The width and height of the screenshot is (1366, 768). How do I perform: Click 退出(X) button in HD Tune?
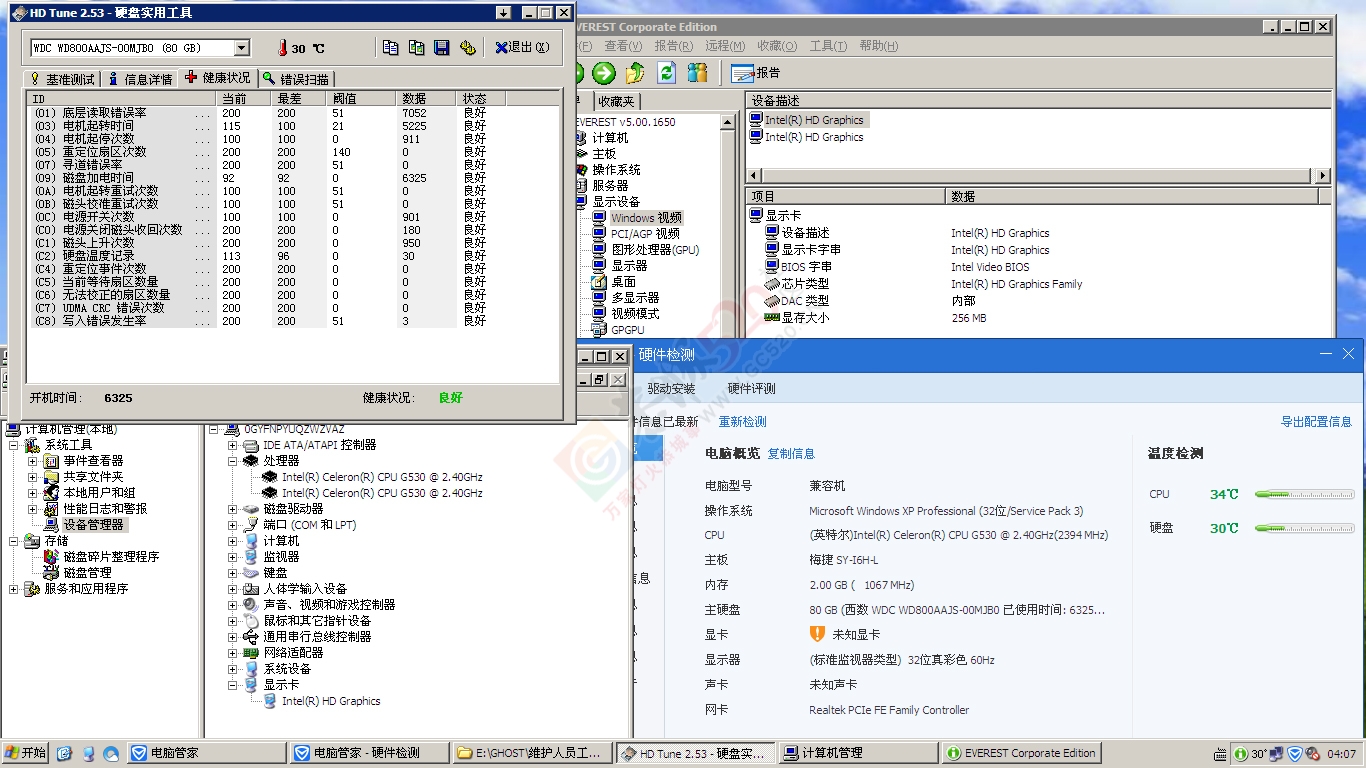[x=522, y=47]
